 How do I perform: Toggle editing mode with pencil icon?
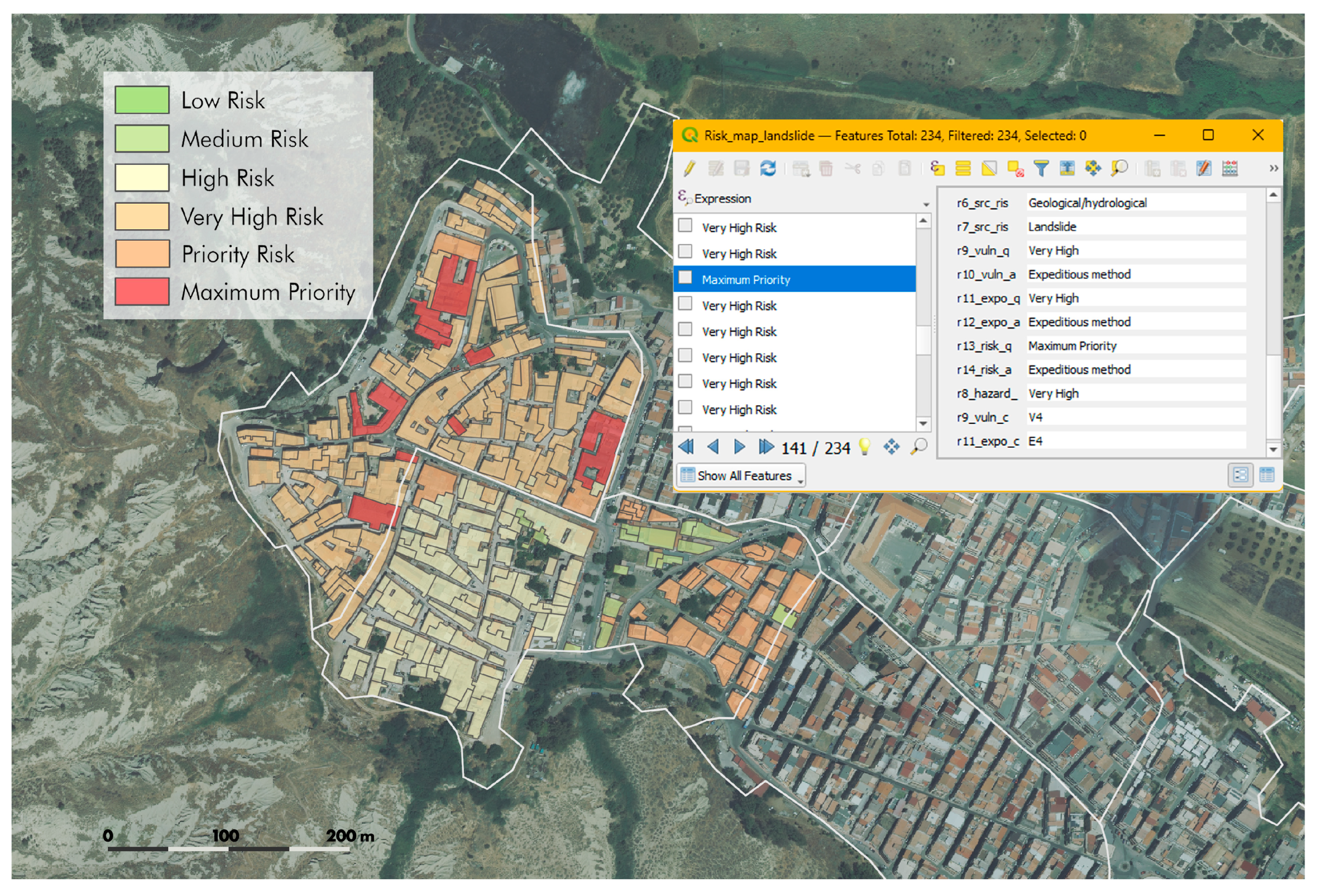(689, 169)
